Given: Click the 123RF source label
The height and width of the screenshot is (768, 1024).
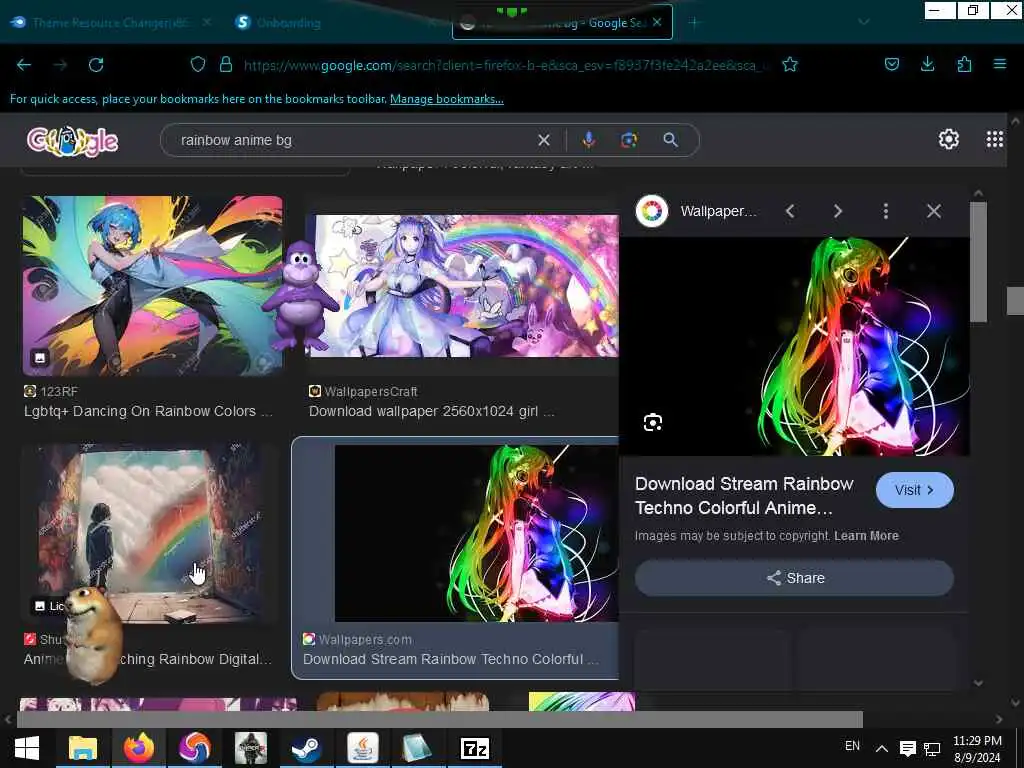Looking at the screenshot, I should point(59,391).
